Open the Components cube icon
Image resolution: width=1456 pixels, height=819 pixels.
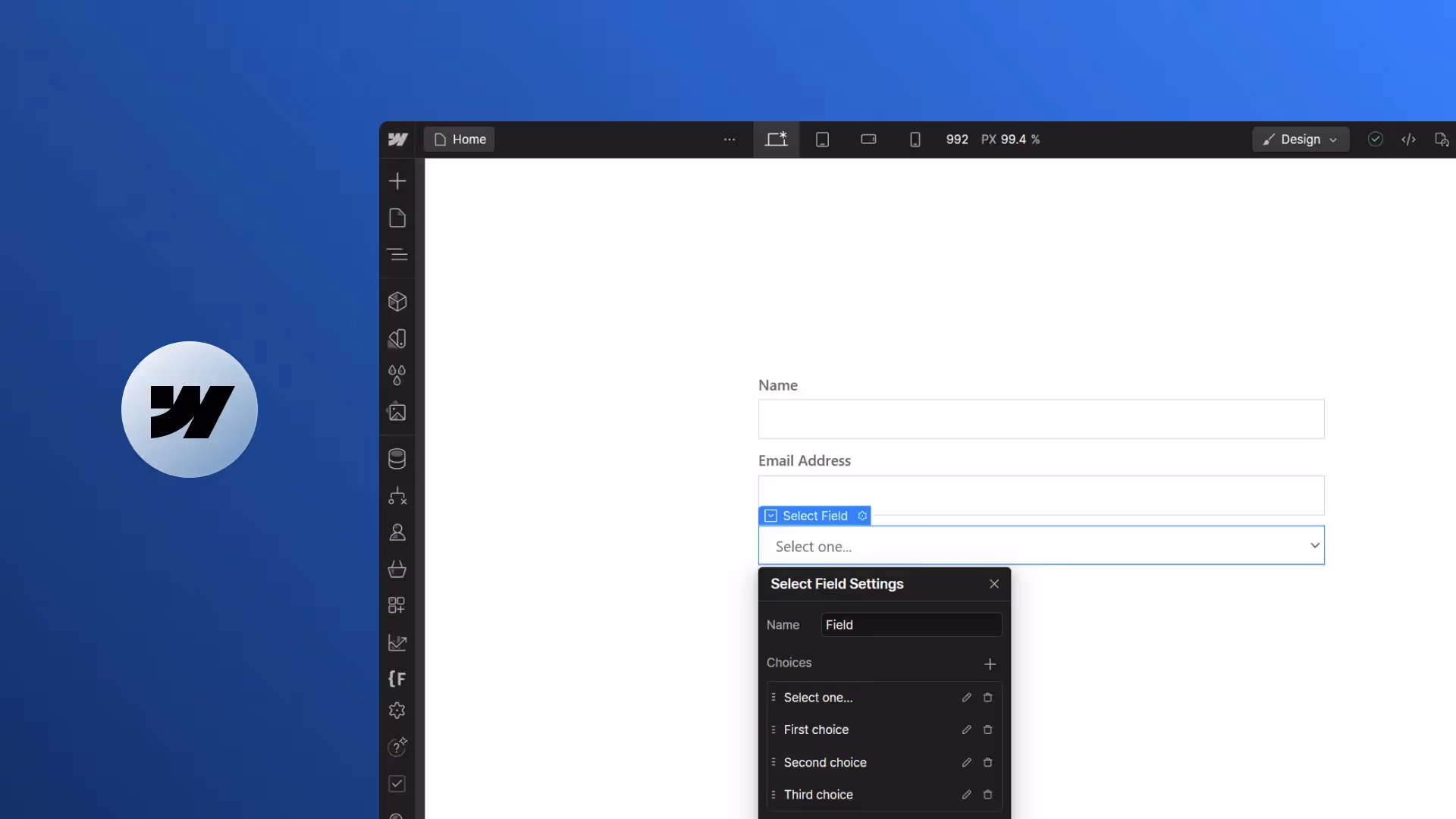(397, 302)
